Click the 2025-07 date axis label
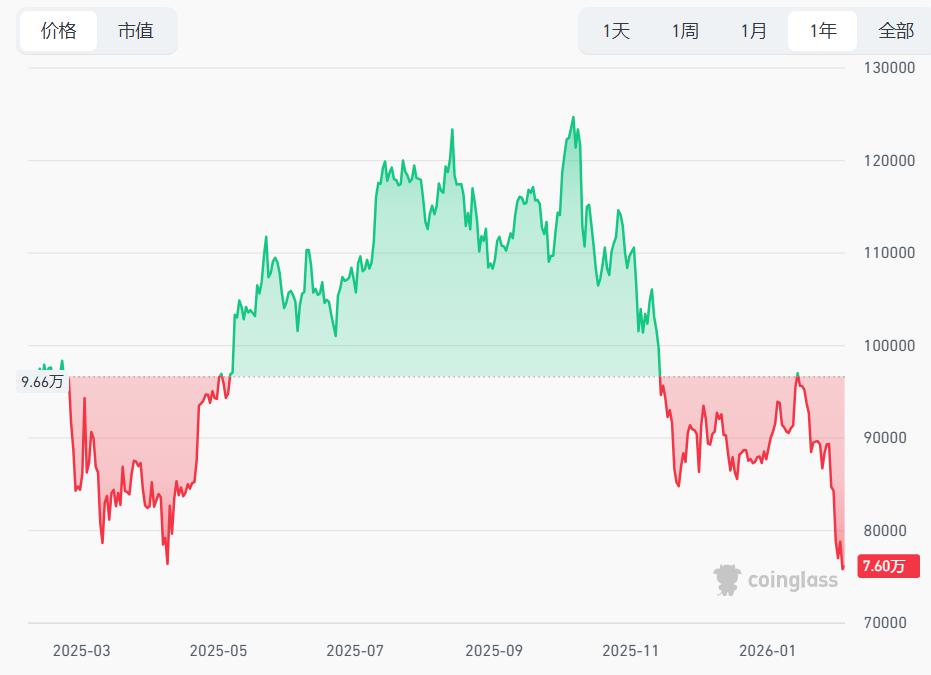 (x=355, y=651)
